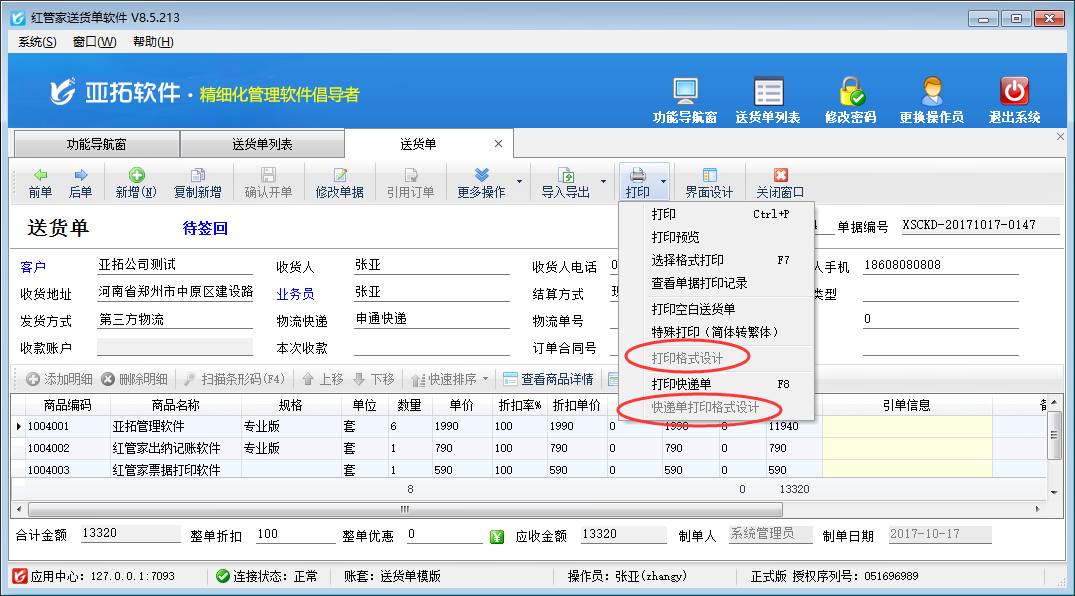The height and width of the screenshot is (596, 1075).
Task: Open 界面设计 in the toolbar
Action: click(709, 183)
